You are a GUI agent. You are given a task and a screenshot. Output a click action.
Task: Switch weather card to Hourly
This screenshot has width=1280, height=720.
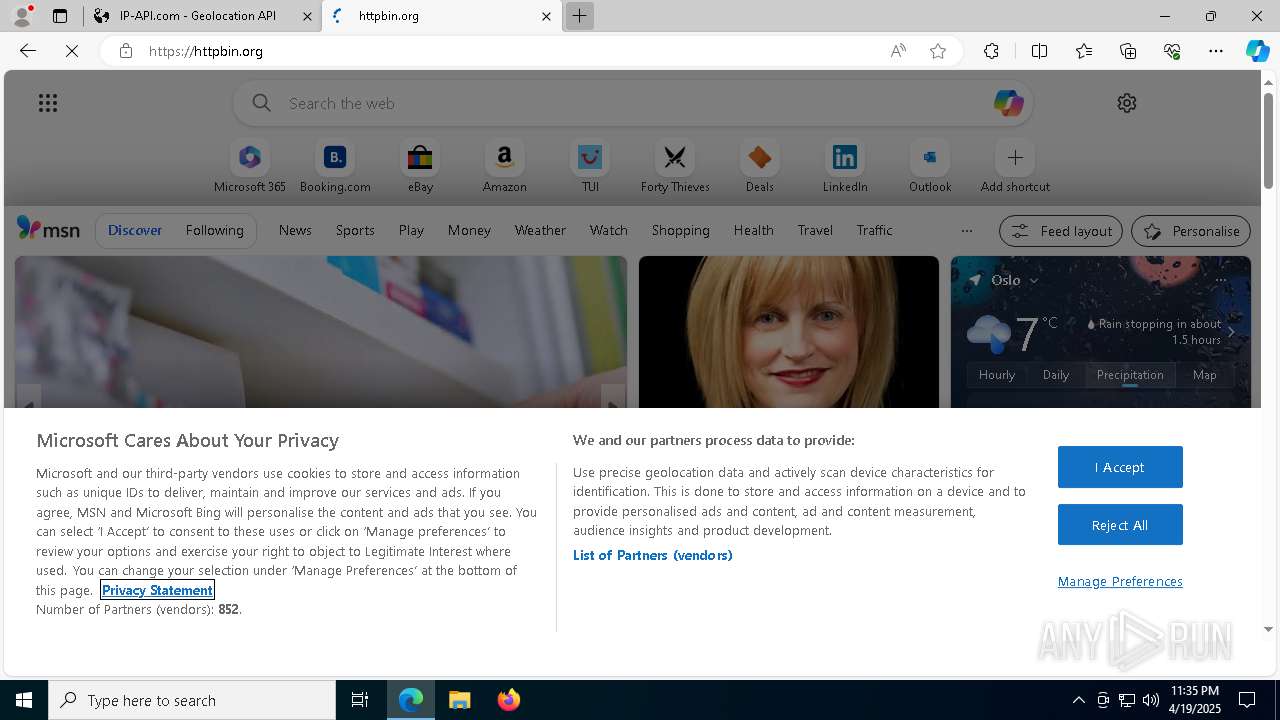coord(997,375)
